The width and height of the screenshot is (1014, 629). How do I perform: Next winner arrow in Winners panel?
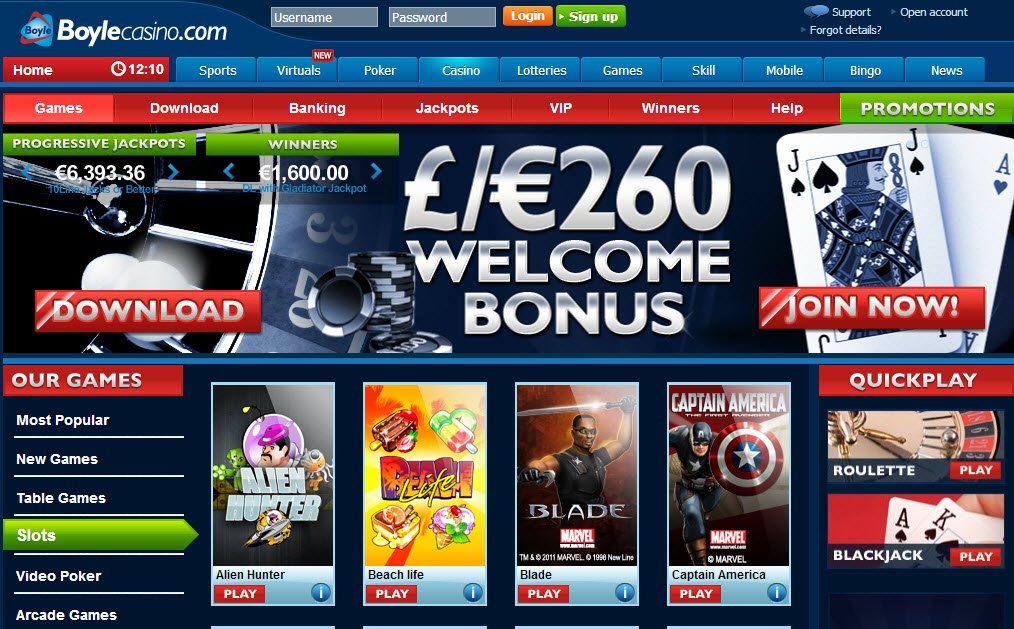[376, 171]
